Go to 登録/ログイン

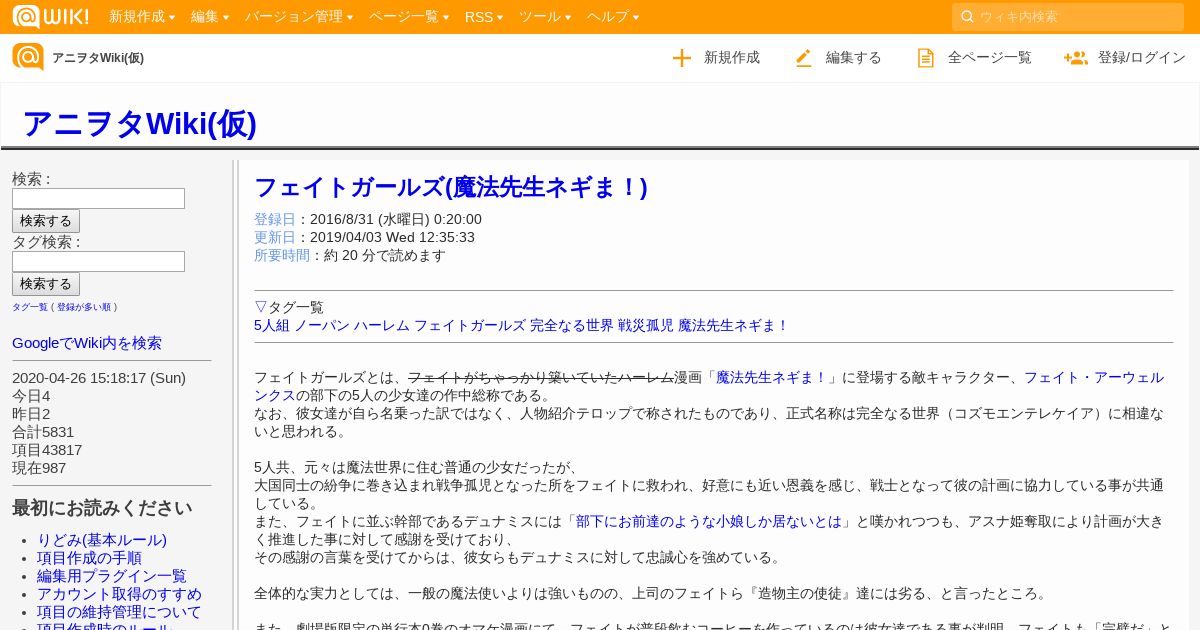(1142, 58)
